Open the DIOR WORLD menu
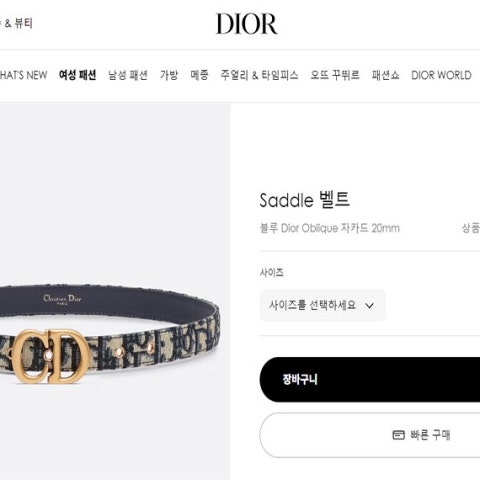 click(x=441, y=75)
